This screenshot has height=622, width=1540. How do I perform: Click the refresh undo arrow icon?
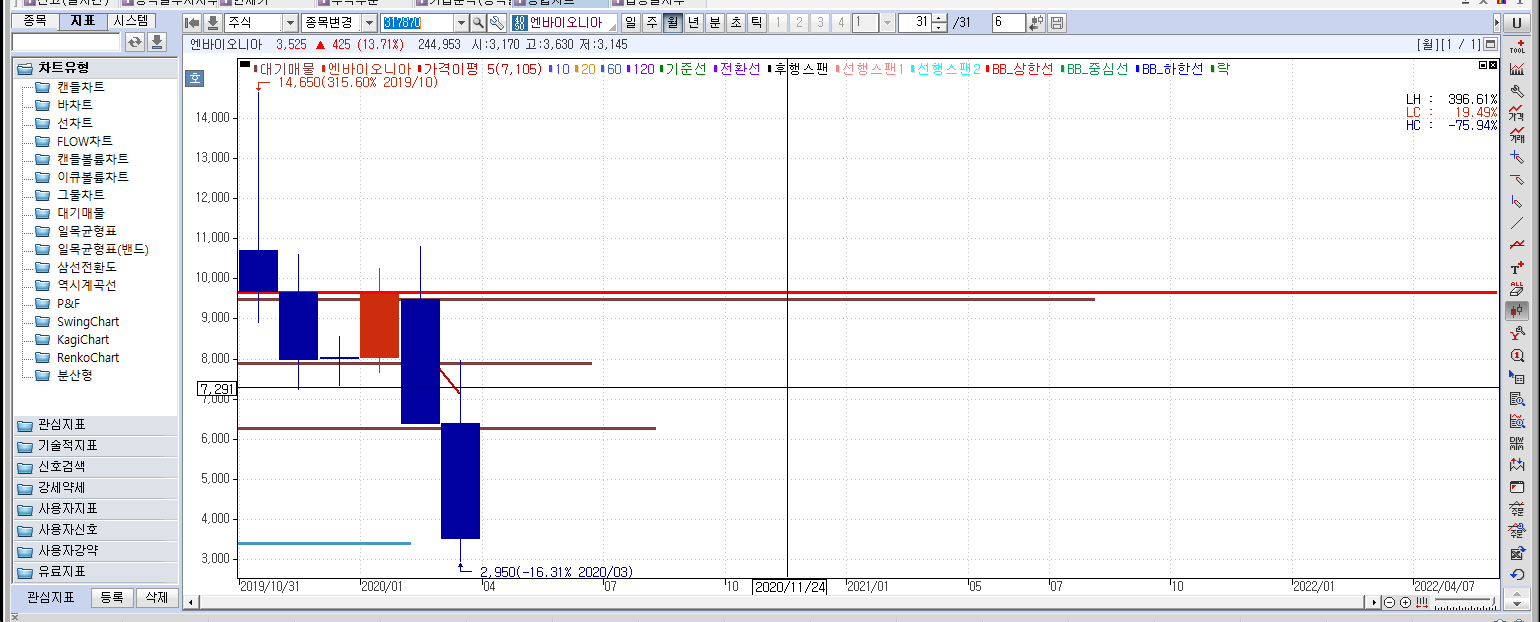pyautogui.click(x=1517, y=574)
